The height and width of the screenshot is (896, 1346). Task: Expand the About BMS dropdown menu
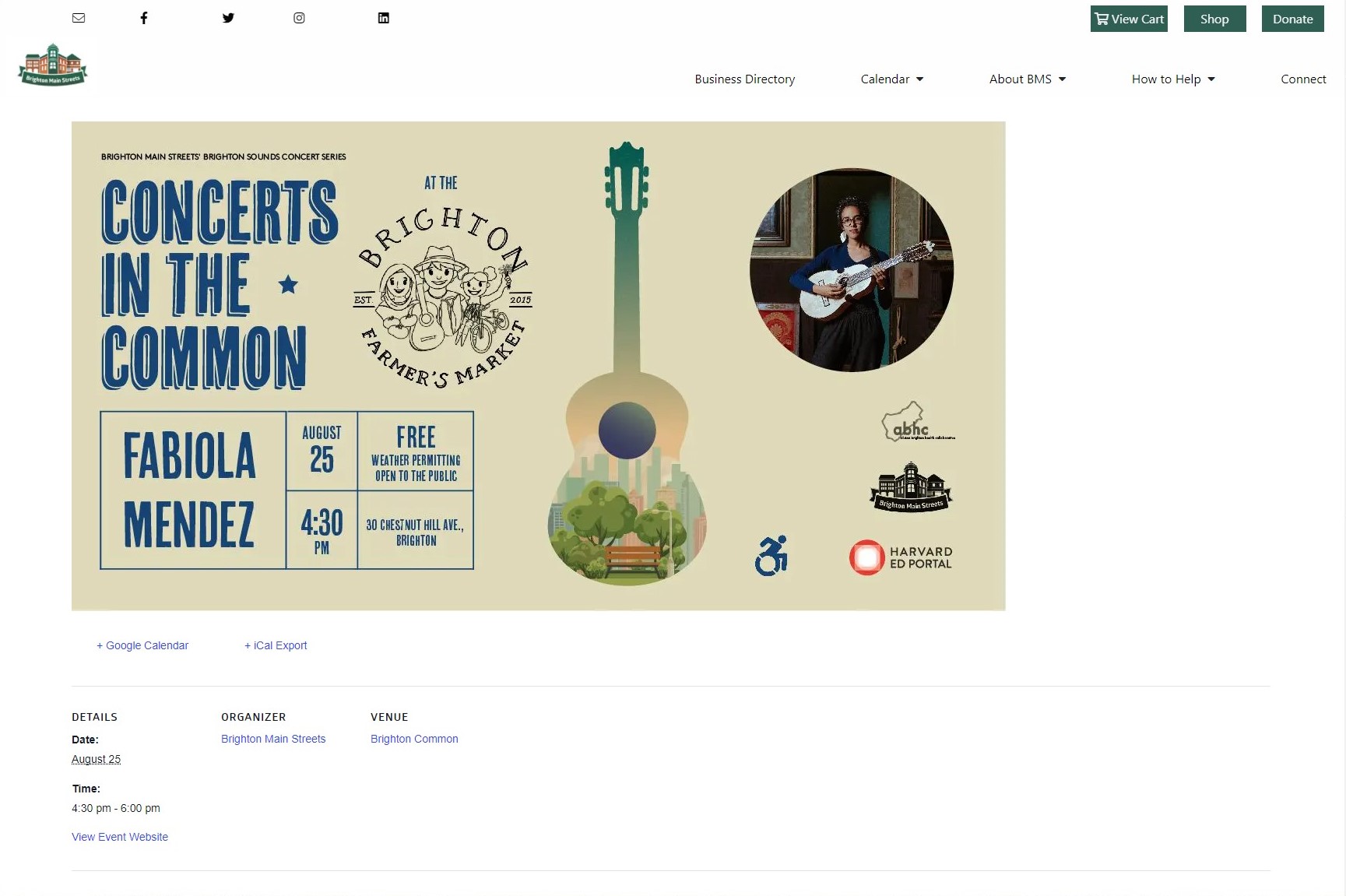pyautogui.click(x=1028, y=79)
